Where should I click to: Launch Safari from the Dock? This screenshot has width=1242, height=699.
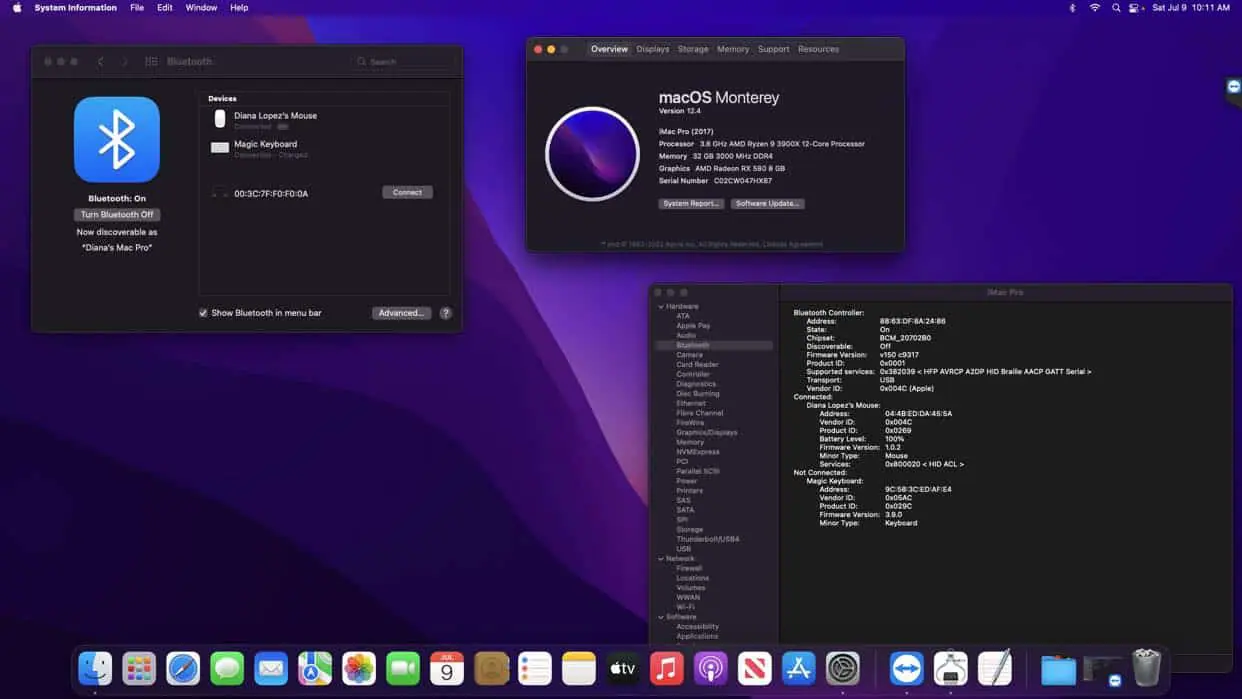(x=183, y=668)
